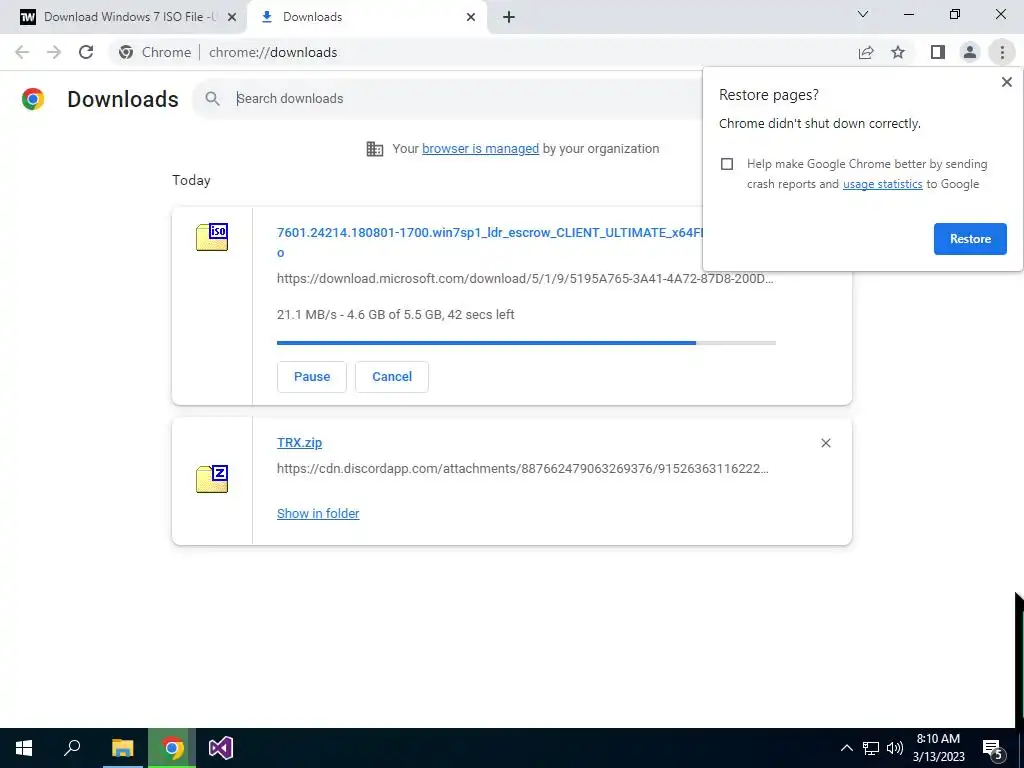
Task: Open the Windows Start menu
Action: coord(24,748)
